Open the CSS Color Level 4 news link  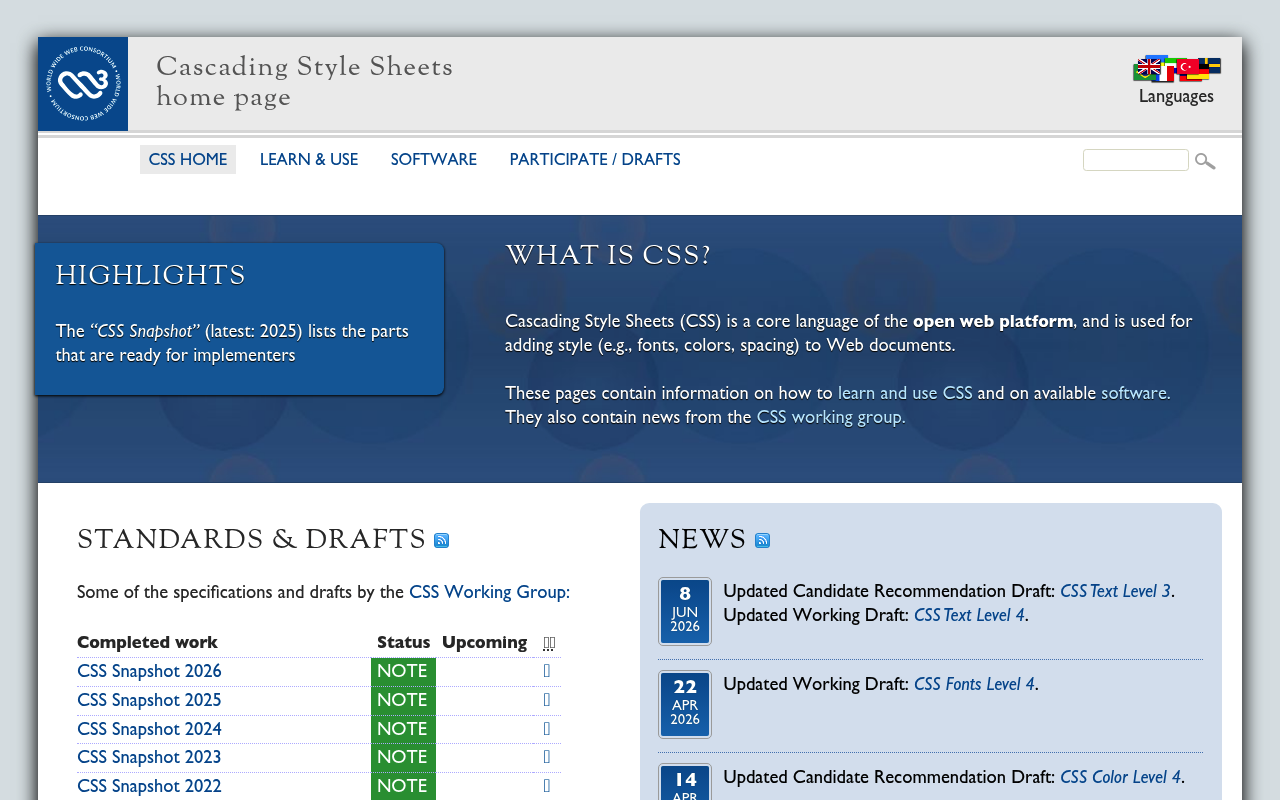pyautogui.click(x=1120, y=777)
